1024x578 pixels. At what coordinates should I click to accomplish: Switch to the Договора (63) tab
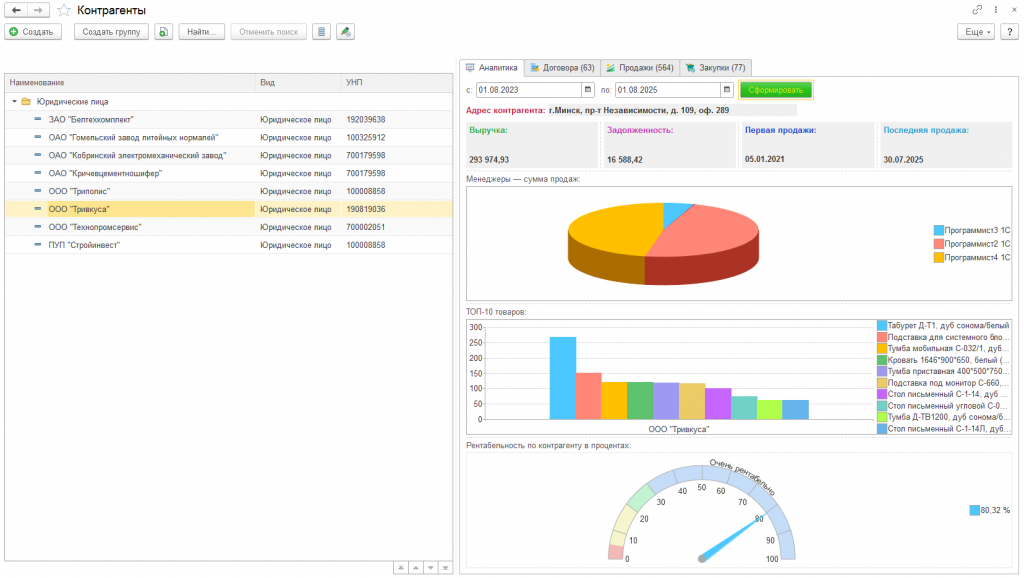(562, 68)
